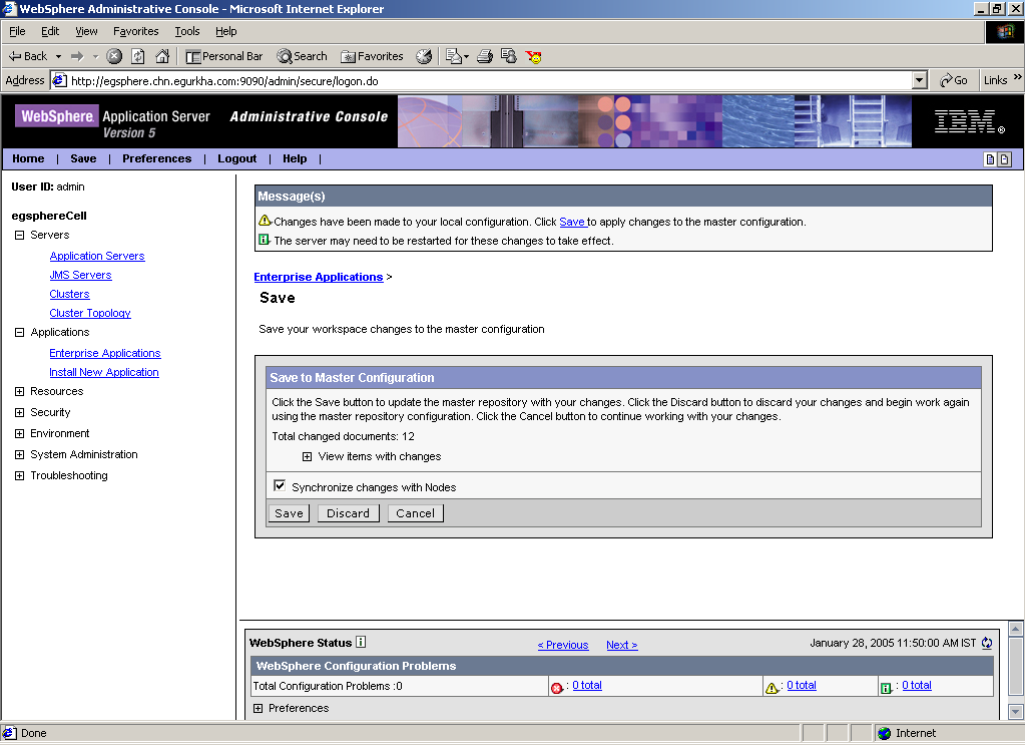Click the page icon in the address bar
The width and height of the screenshot is (1028, 748).
tap(60, 81)
